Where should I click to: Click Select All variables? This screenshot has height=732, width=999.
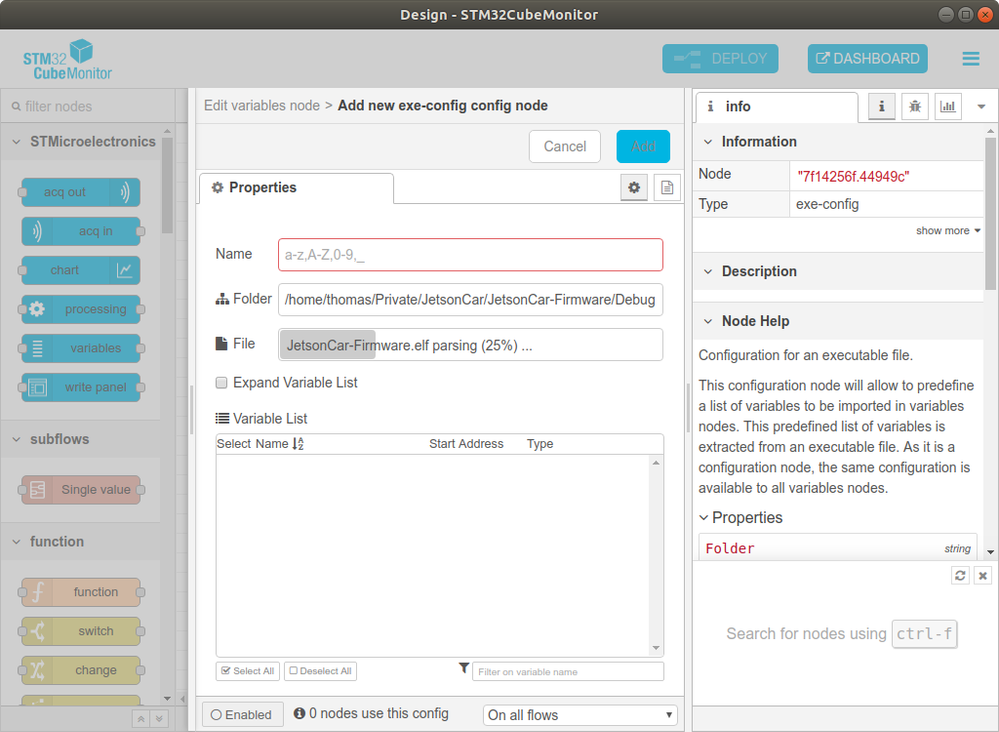tap(247, 671)
